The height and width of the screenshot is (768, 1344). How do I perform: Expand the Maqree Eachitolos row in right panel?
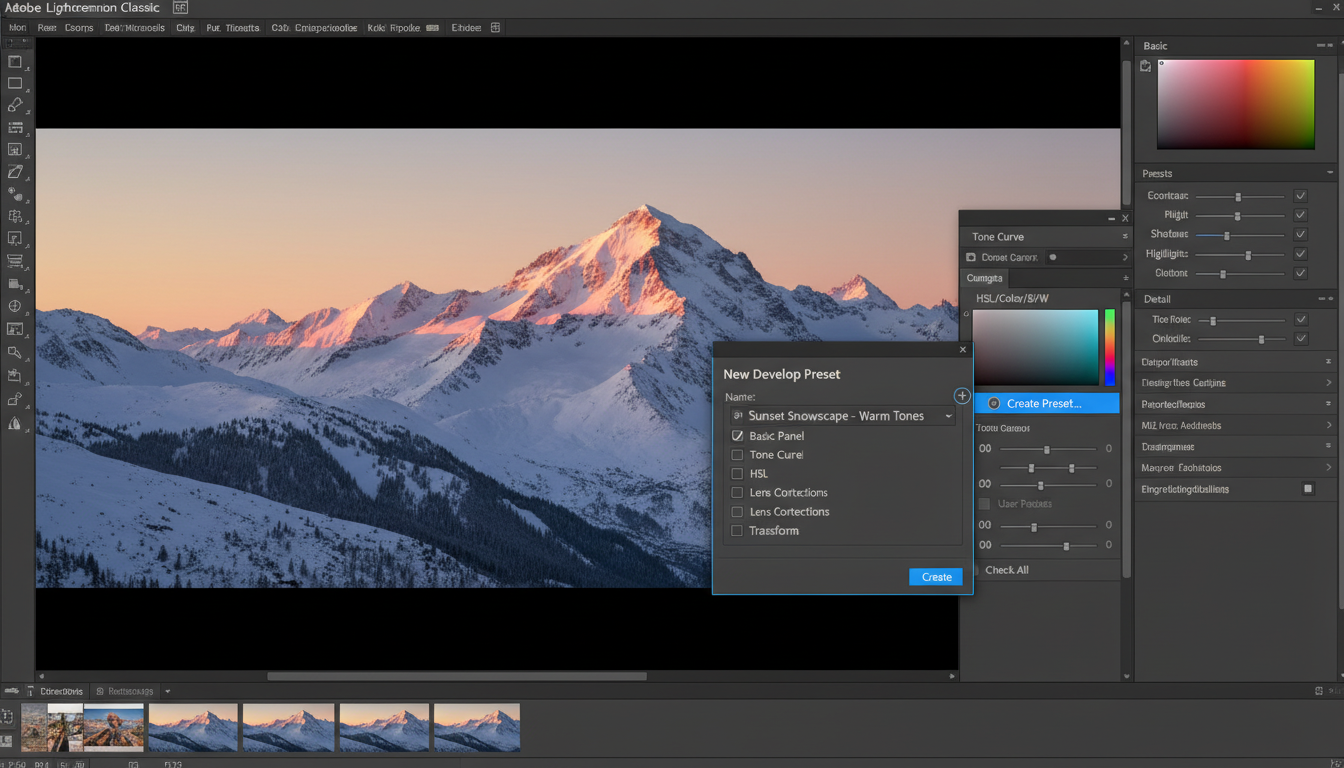coord(1330,467)
